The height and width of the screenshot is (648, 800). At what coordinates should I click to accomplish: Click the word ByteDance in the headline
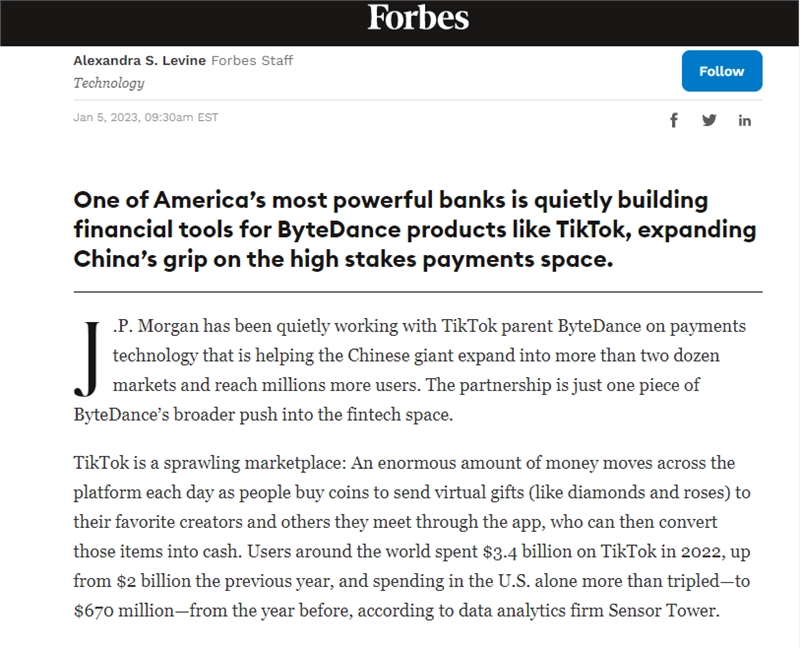339,230
